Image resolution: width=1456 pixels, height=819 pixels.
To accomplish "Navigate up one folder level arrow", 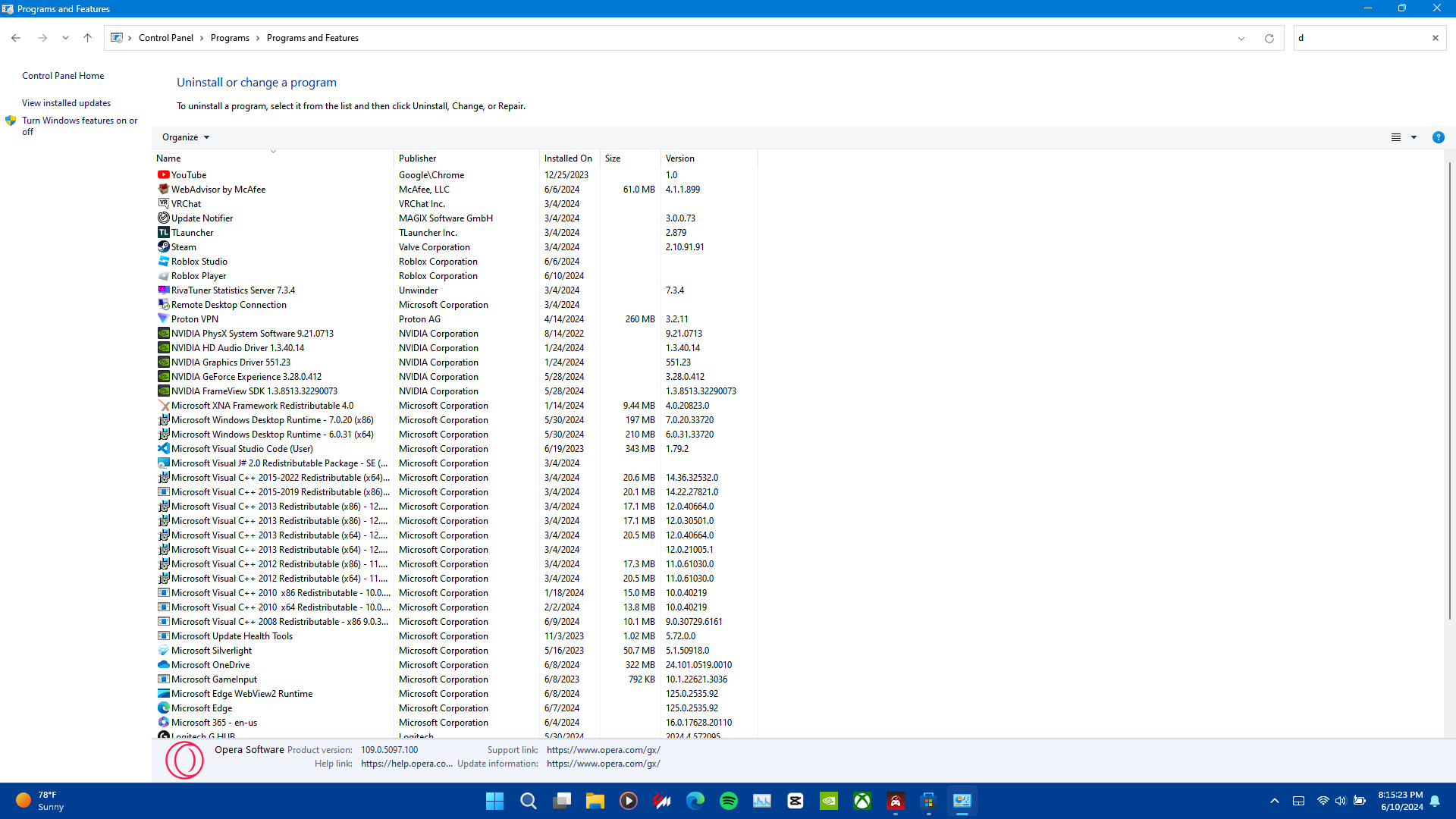I will tap(87, 38).
